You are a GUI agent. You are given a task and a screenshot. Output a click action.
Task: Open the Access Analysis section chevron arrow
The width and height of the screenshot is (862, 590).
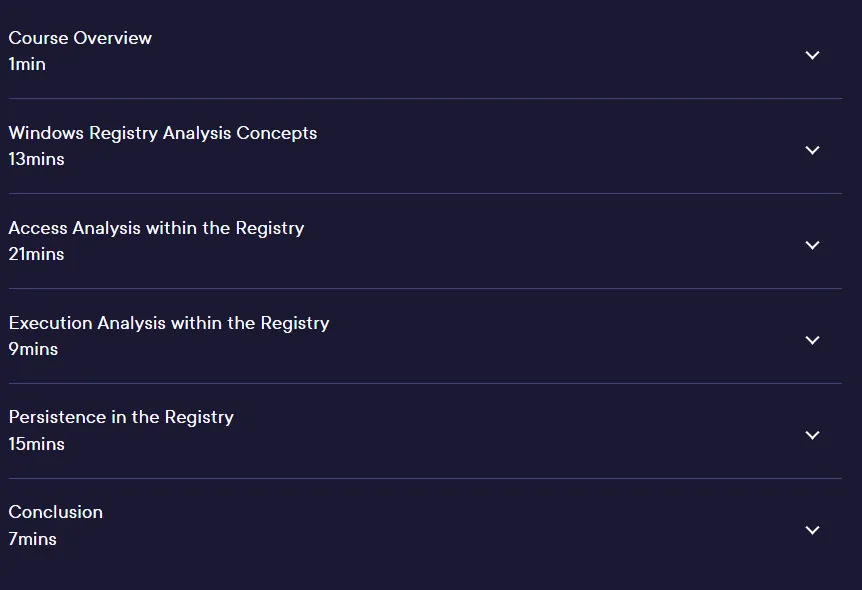point(812,245)
